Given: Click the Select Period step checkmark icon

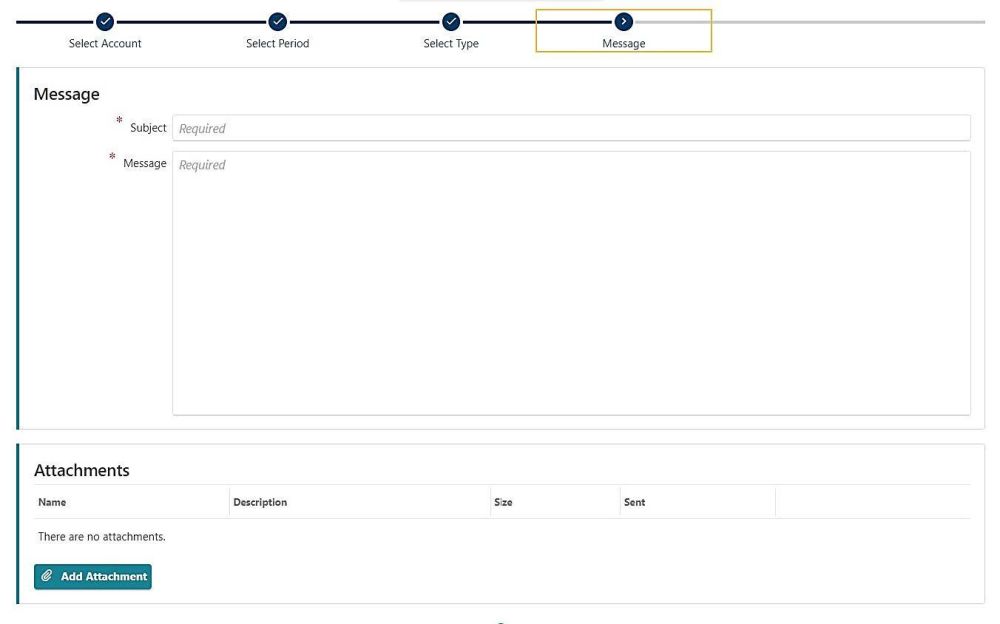Looking at the screenshot, I should pyautogui.click(x=278, y=21).
